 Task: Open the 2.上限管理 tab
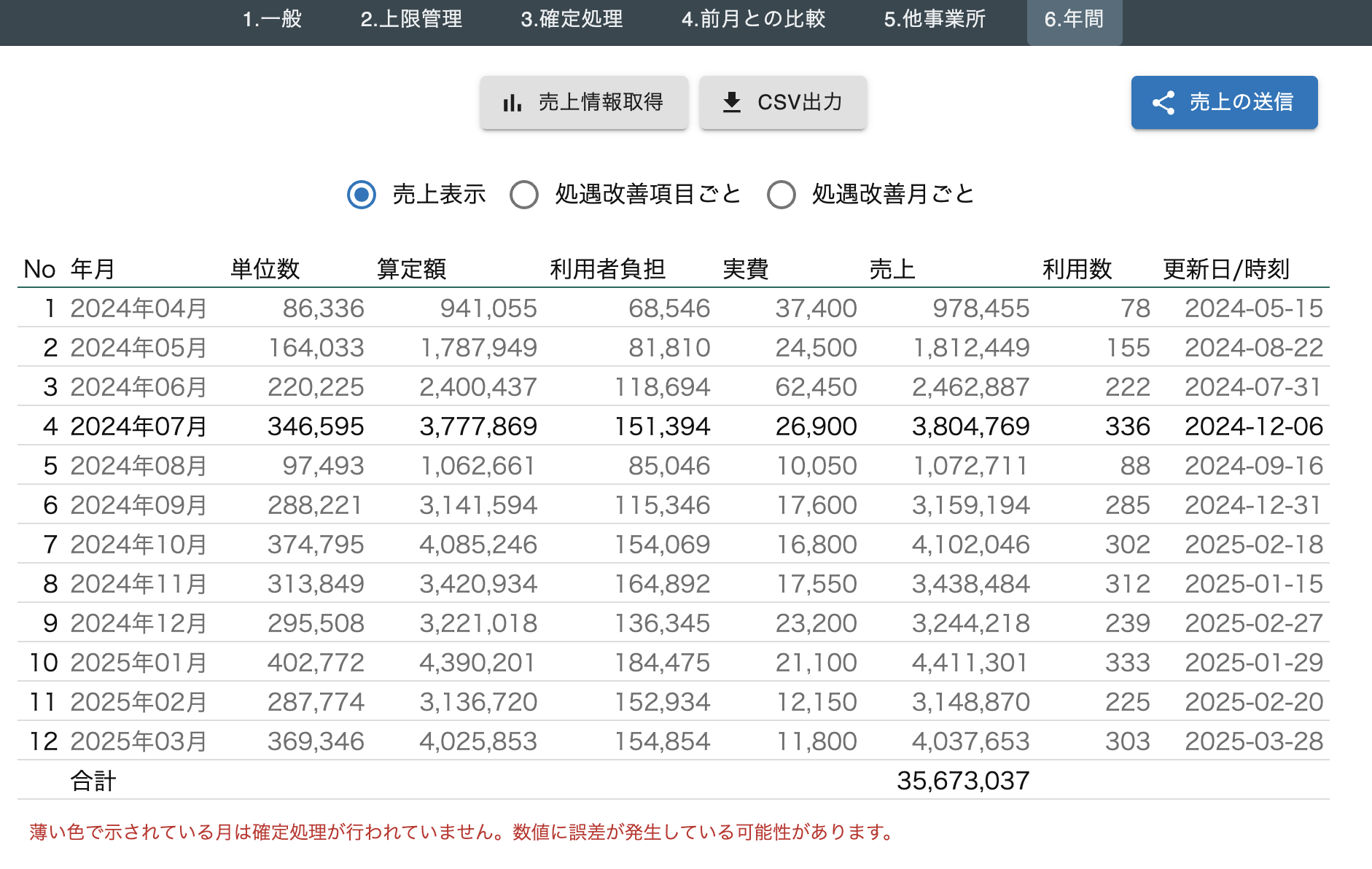(x=411, y=20)
